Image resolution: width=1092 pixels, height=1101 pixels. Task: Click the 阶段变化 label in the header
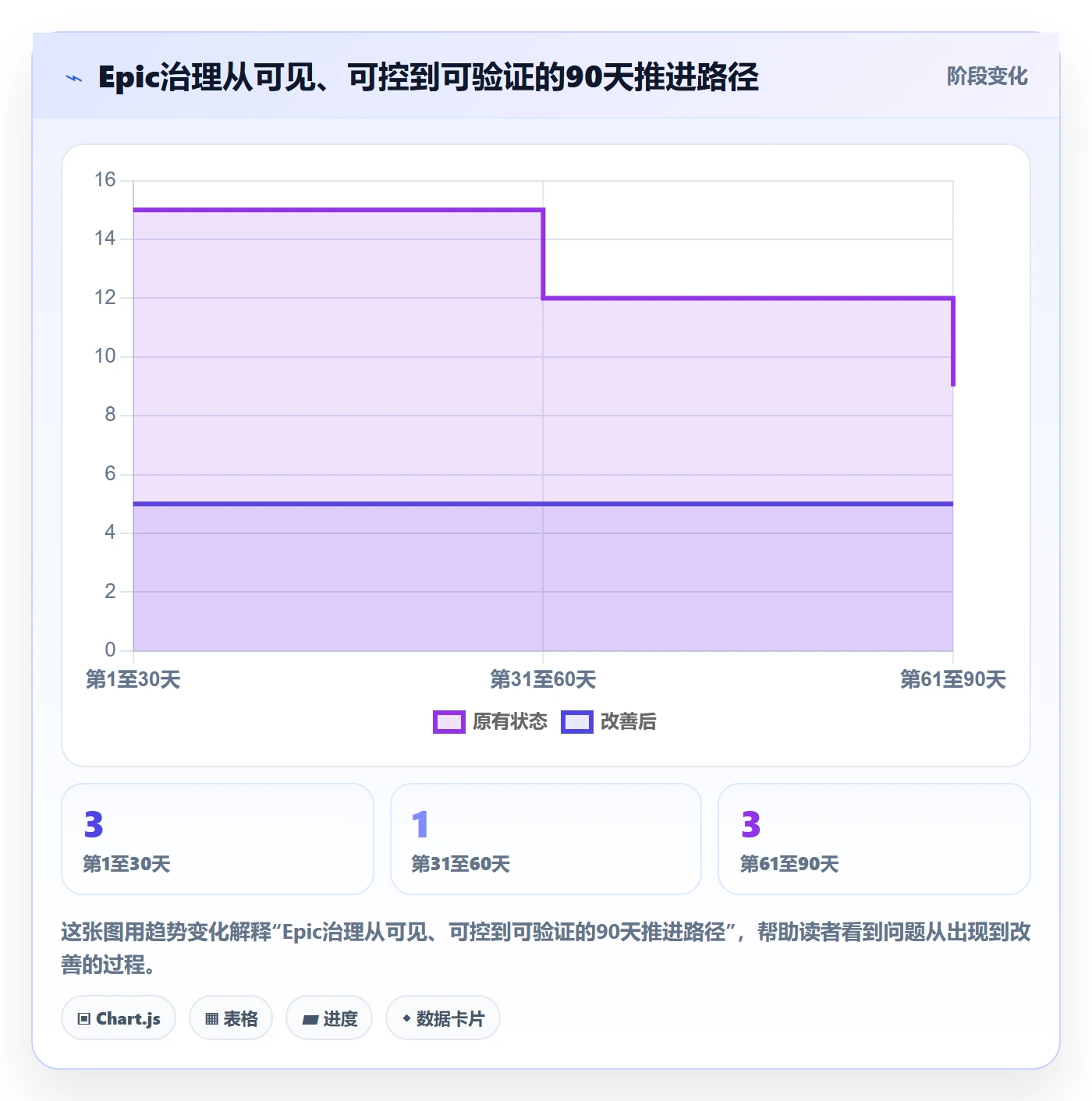(x=987, y=76)
